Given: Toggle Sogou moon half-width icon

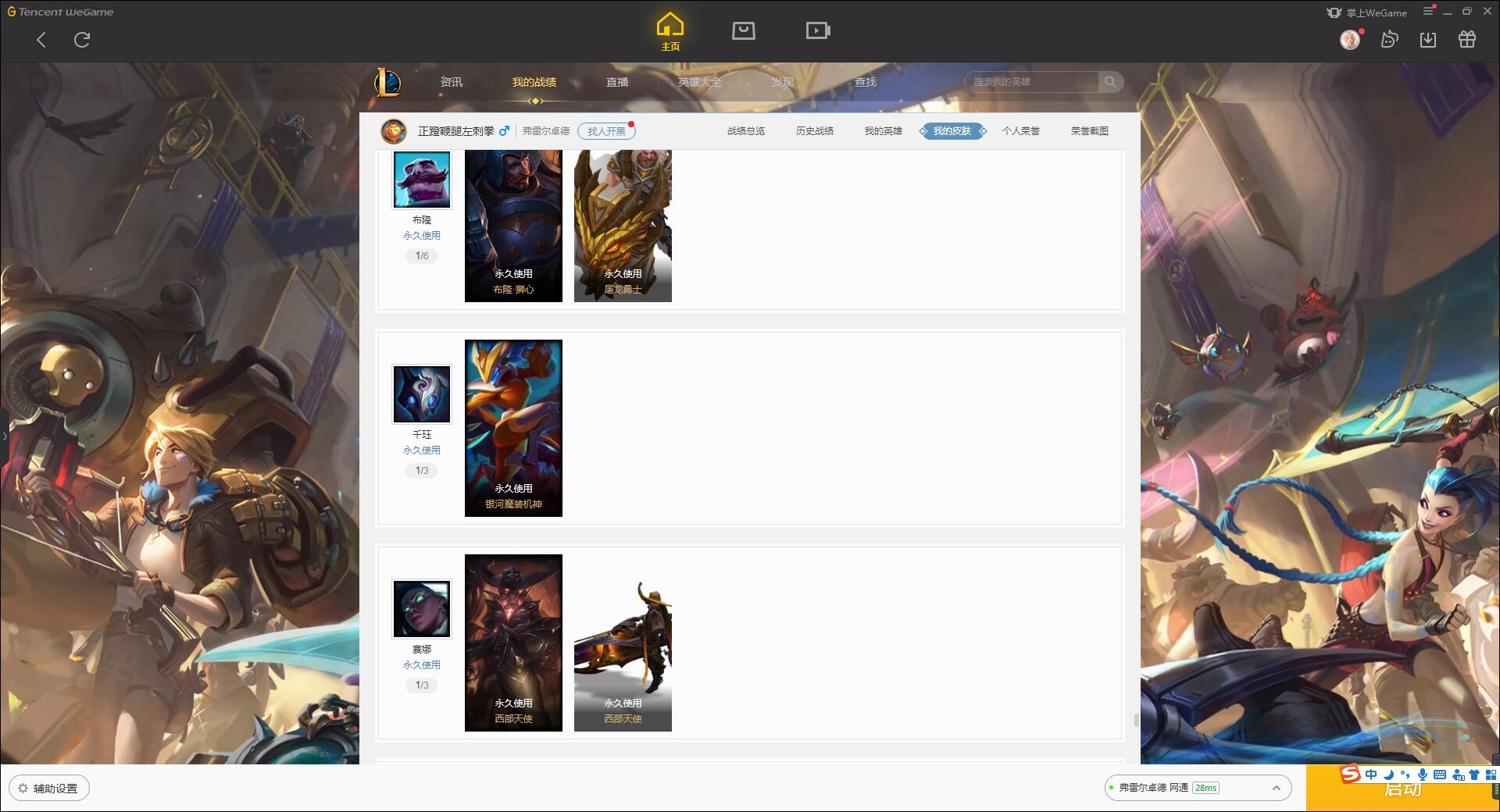Looking at the screenshot, I should 1388,775.
